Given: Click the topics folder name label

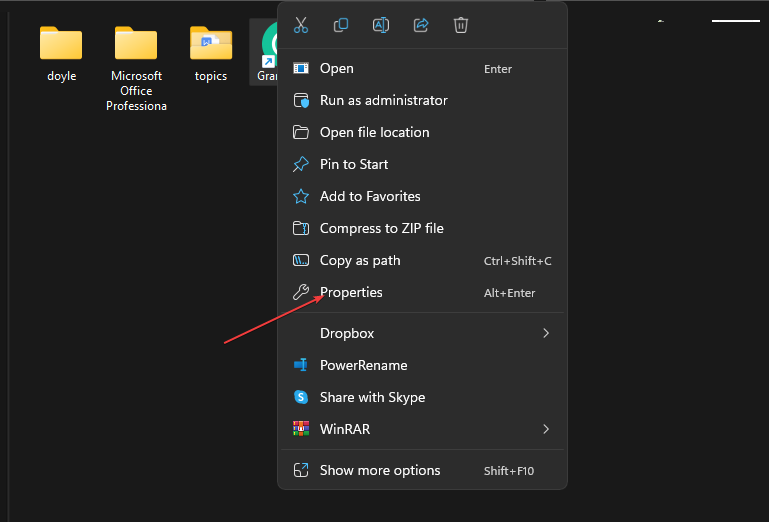Looking at the screenshot, I should click(x=211, y=77).
